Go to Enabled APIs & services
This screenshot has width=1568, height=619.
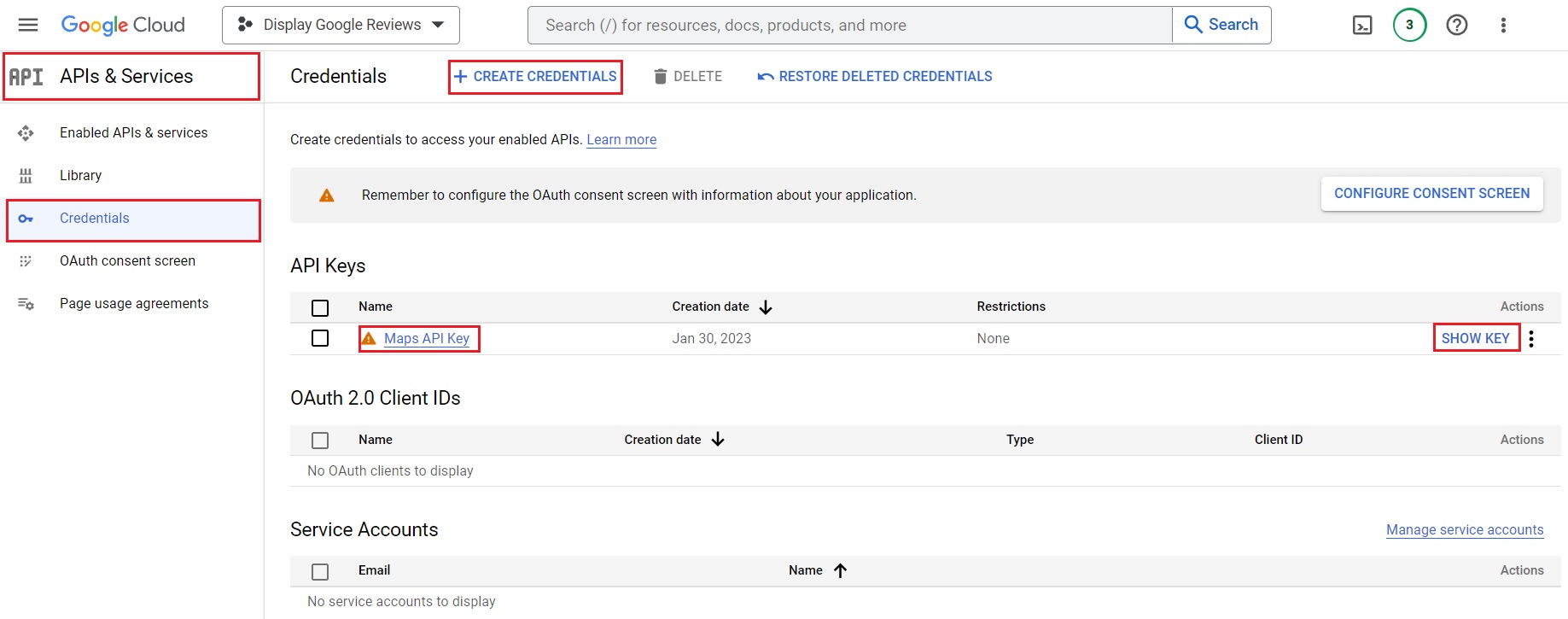tap(134, 132)
